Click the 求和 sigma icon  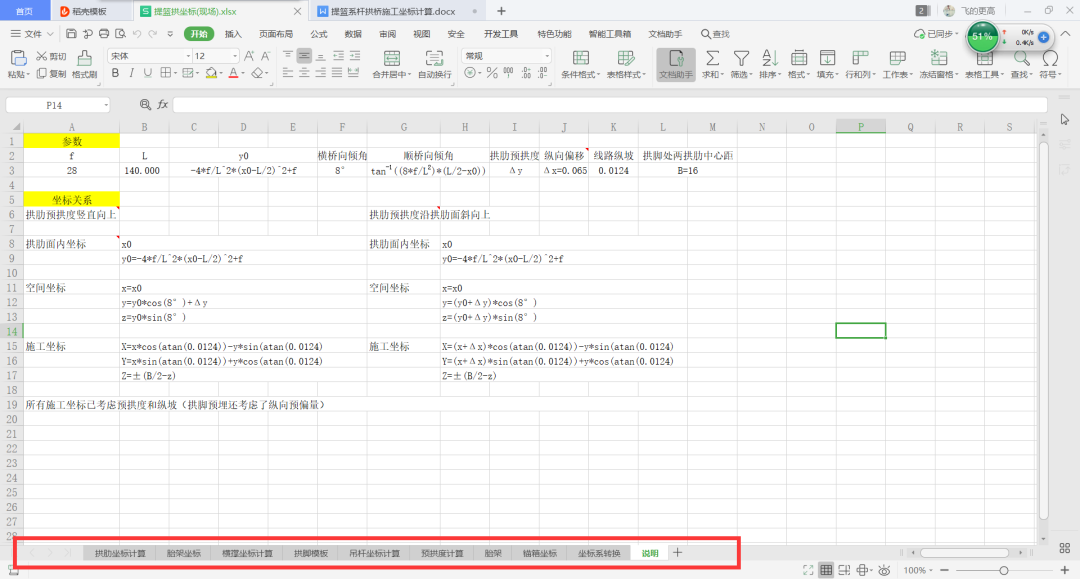pos(712,59)
